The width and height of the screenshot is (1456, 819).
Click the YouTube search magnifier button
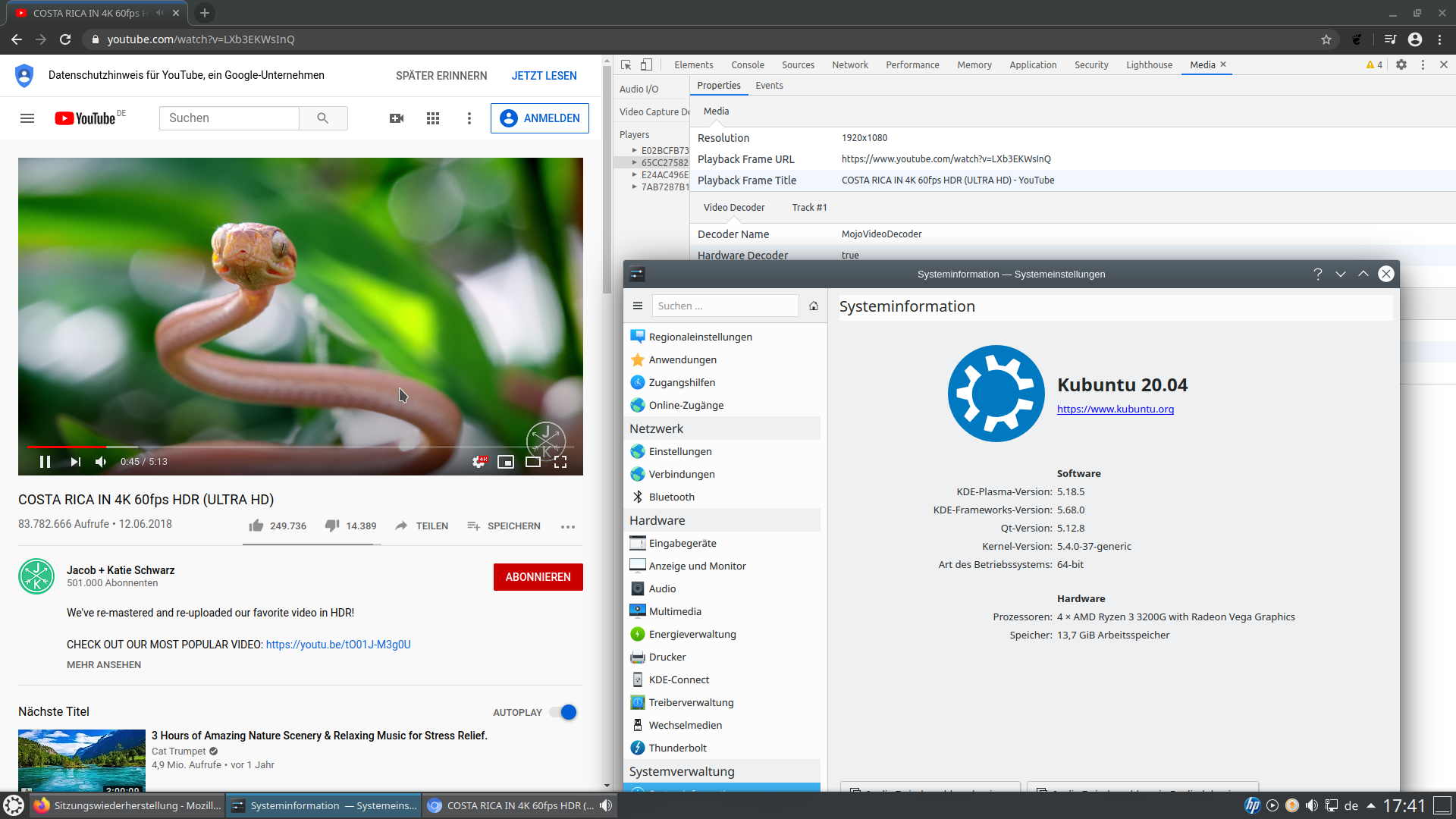(323, 118)
